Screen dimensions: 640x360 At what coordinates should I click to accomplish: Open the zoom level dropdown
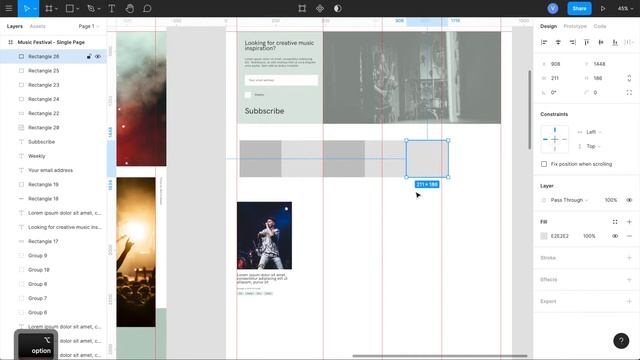click(x=625, y=8)
